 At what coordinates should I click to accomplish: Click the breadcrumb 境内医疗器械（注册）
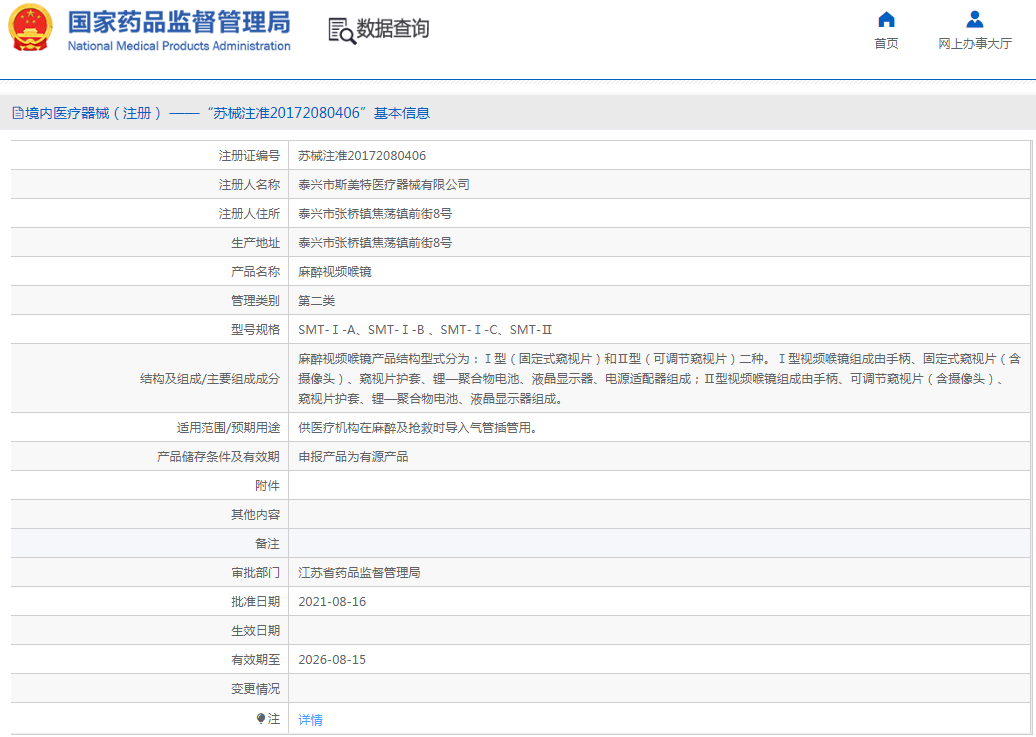click(x=93, y=113)
